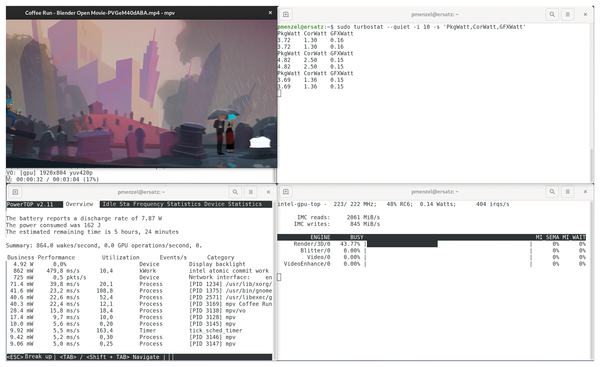Screen dimensions: 600x367
Task: Open hamburger menu in the intel-gpu-top terminal
Action: point(567,192)
